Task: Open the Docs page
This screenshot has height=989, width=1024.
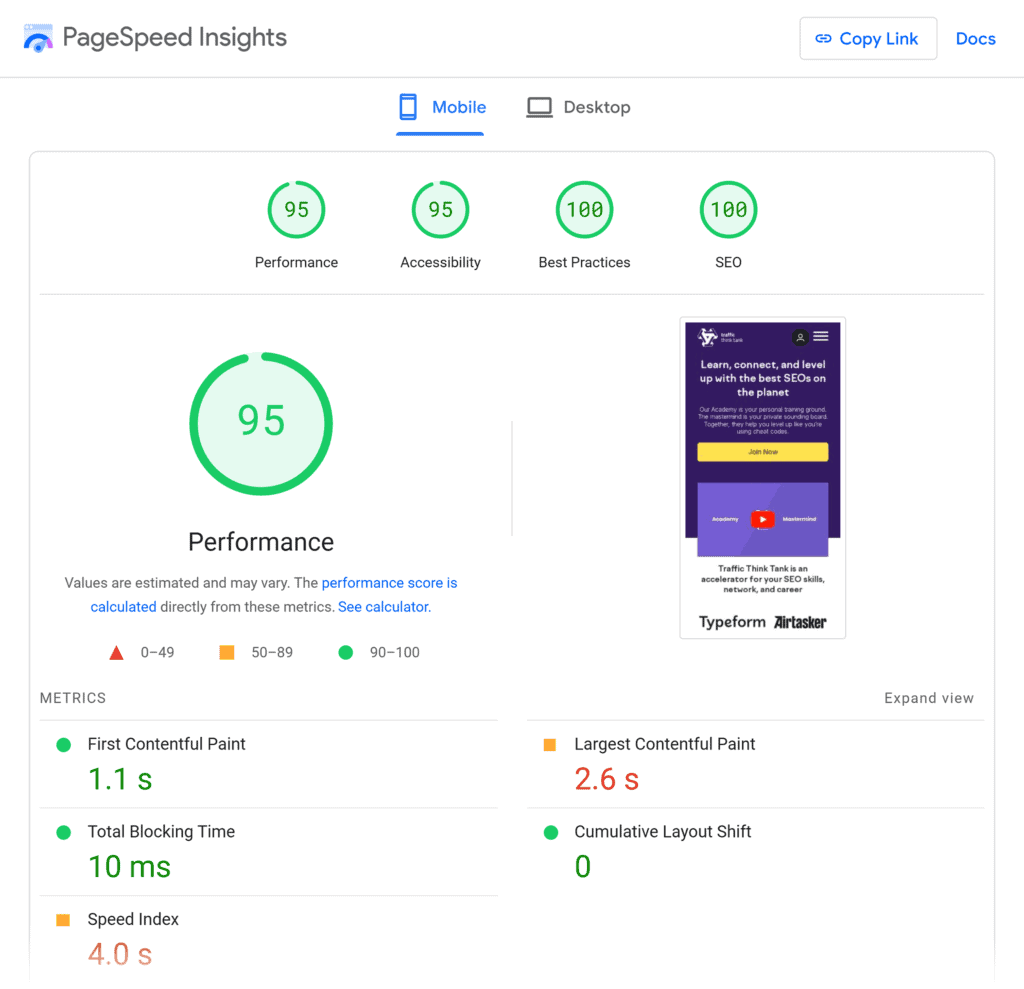Action: coord(975,38)
